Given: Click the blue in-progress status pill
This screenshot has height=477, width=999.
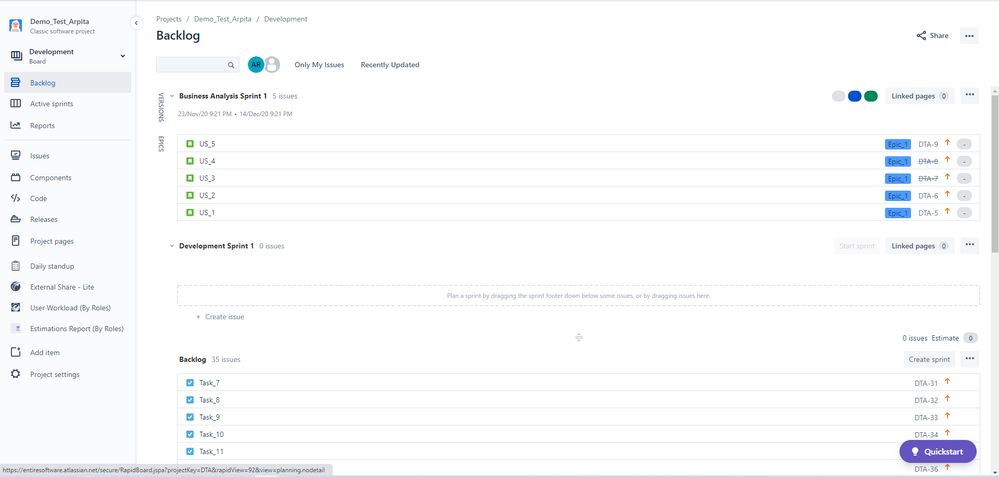Looking at the screenshot, I should point(854,96).
